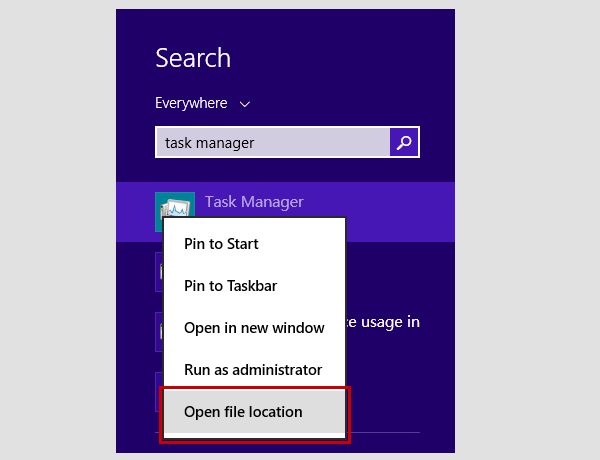
Task: Choose Pin to Start
Action: 254,244
